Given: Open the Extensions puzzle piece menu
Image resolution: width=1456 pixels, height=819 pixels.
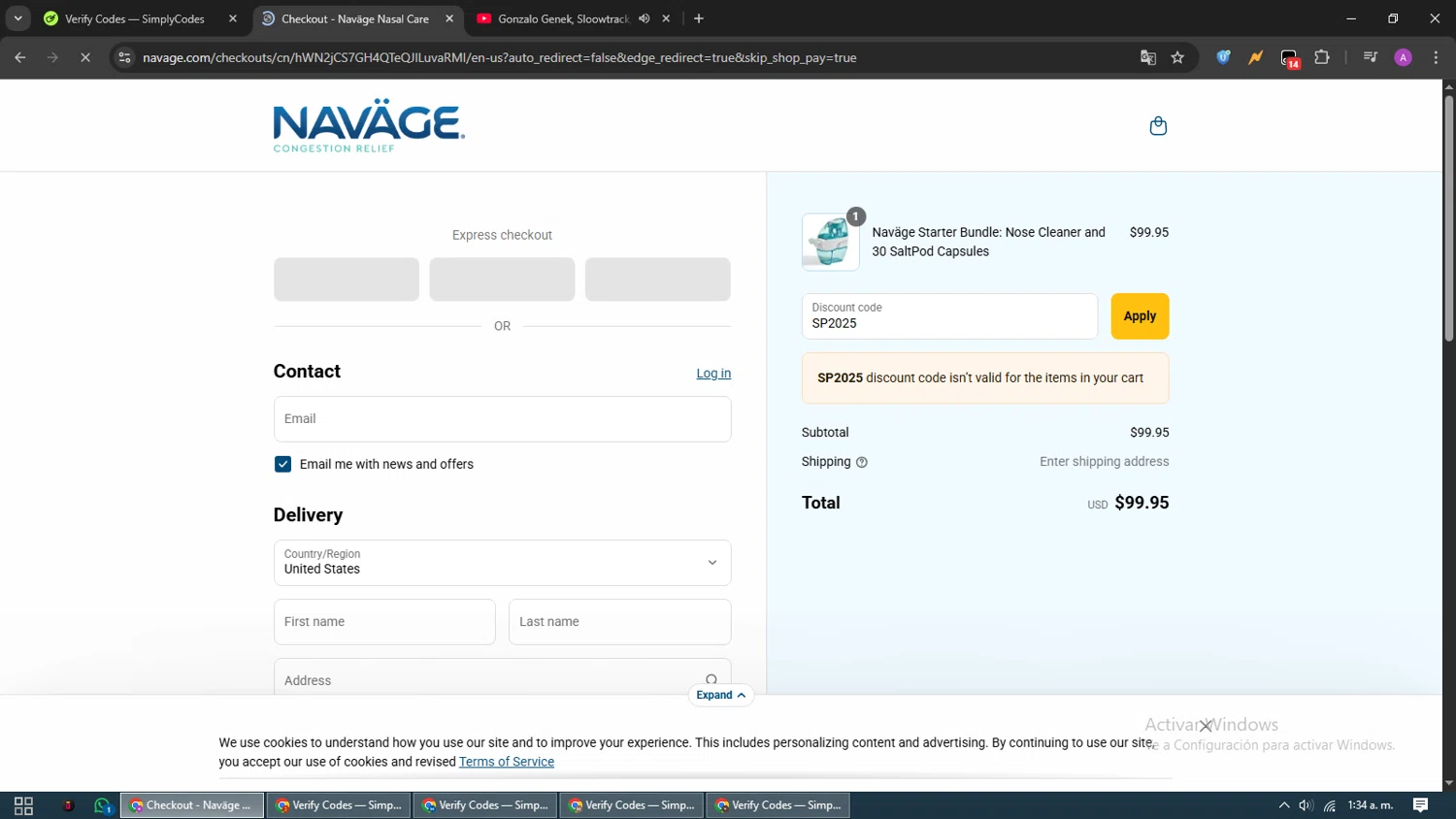Looking at the screenshot, I should [1322, 58].
